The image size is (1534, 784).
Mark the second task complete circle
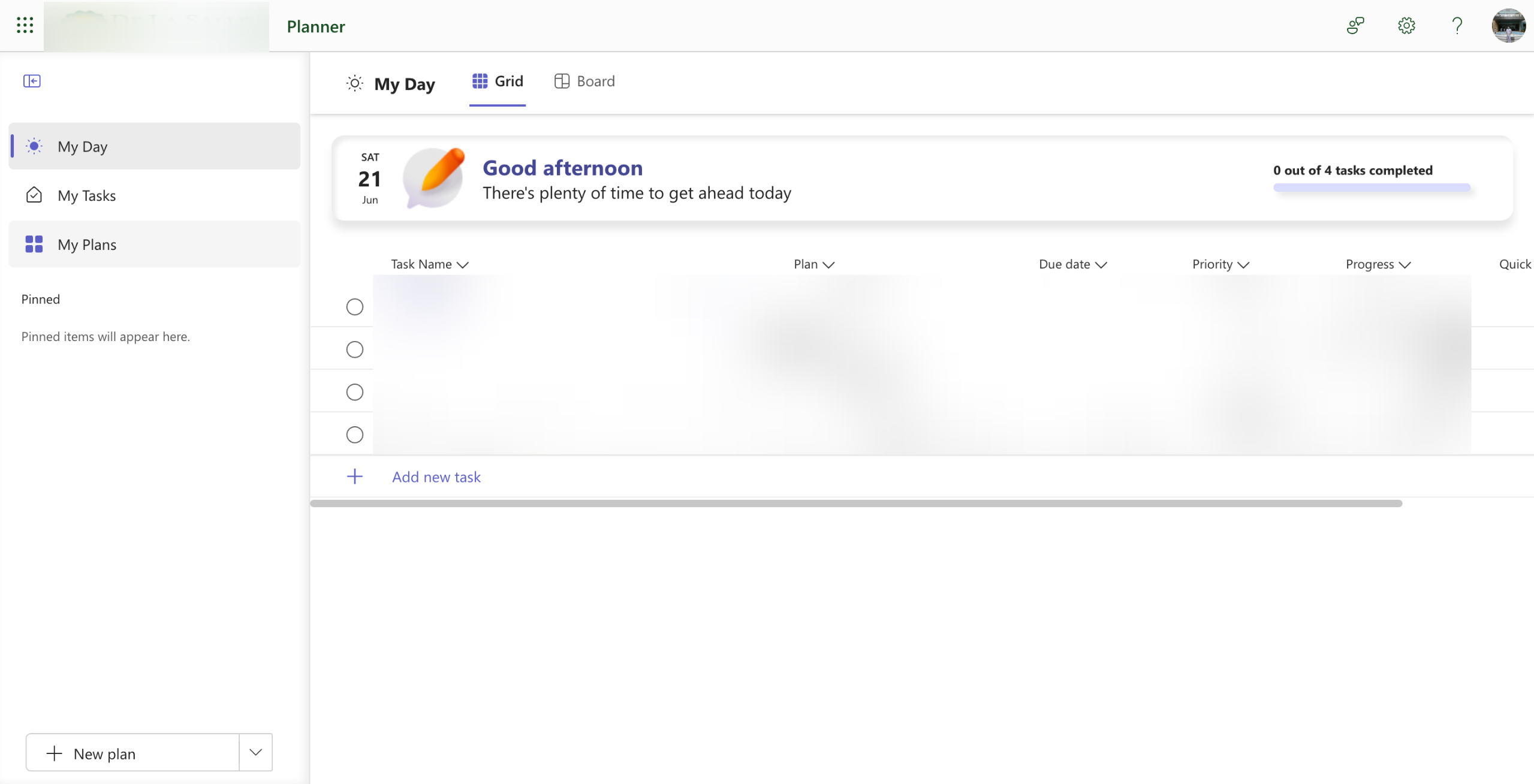(355, 349)
